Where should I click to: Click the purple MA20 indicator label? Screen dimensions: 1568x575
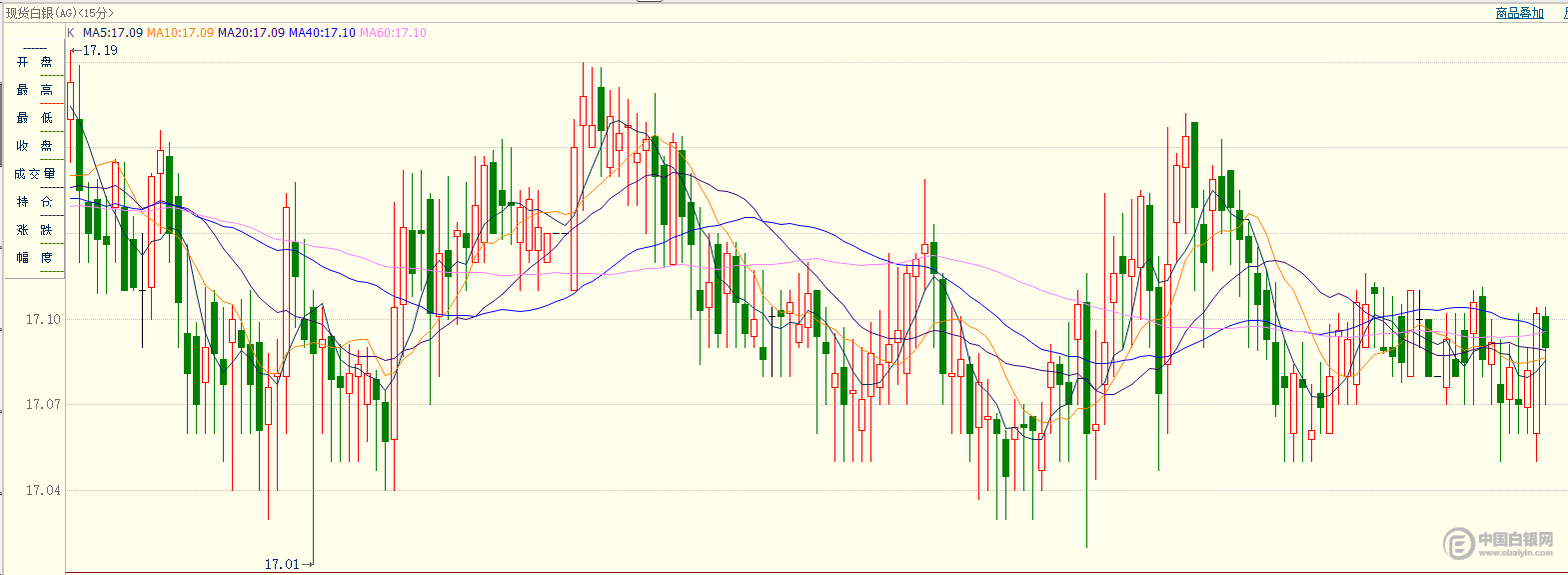point(251,33)
